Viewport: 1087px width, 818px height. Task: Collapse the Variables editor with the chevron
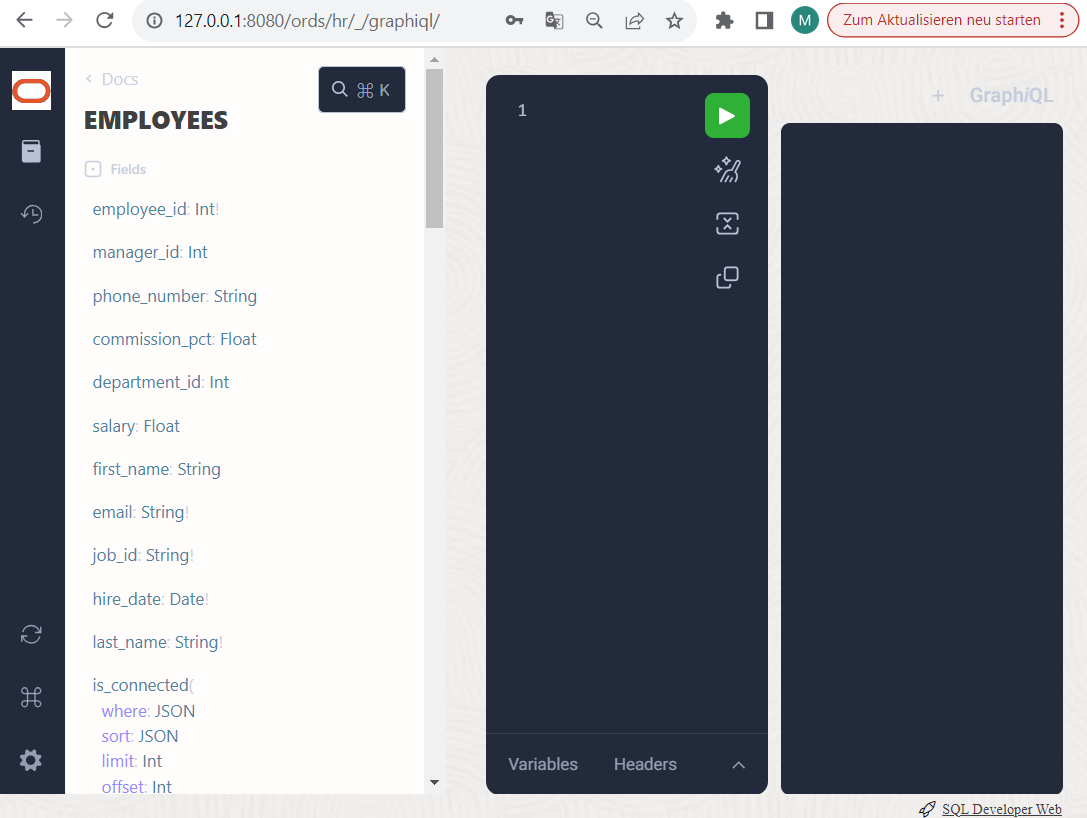coord(738,764)
